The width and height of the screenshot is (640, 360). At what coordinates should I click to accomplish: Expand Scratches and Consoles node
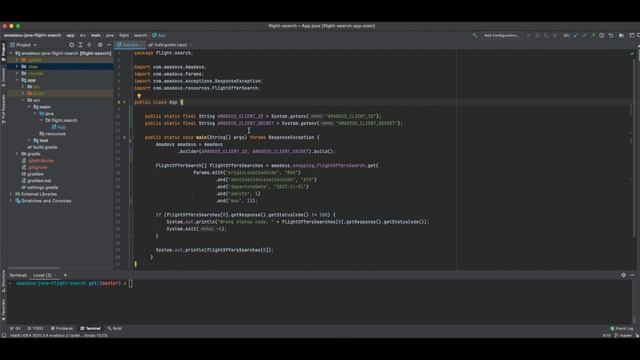(11, 201)
